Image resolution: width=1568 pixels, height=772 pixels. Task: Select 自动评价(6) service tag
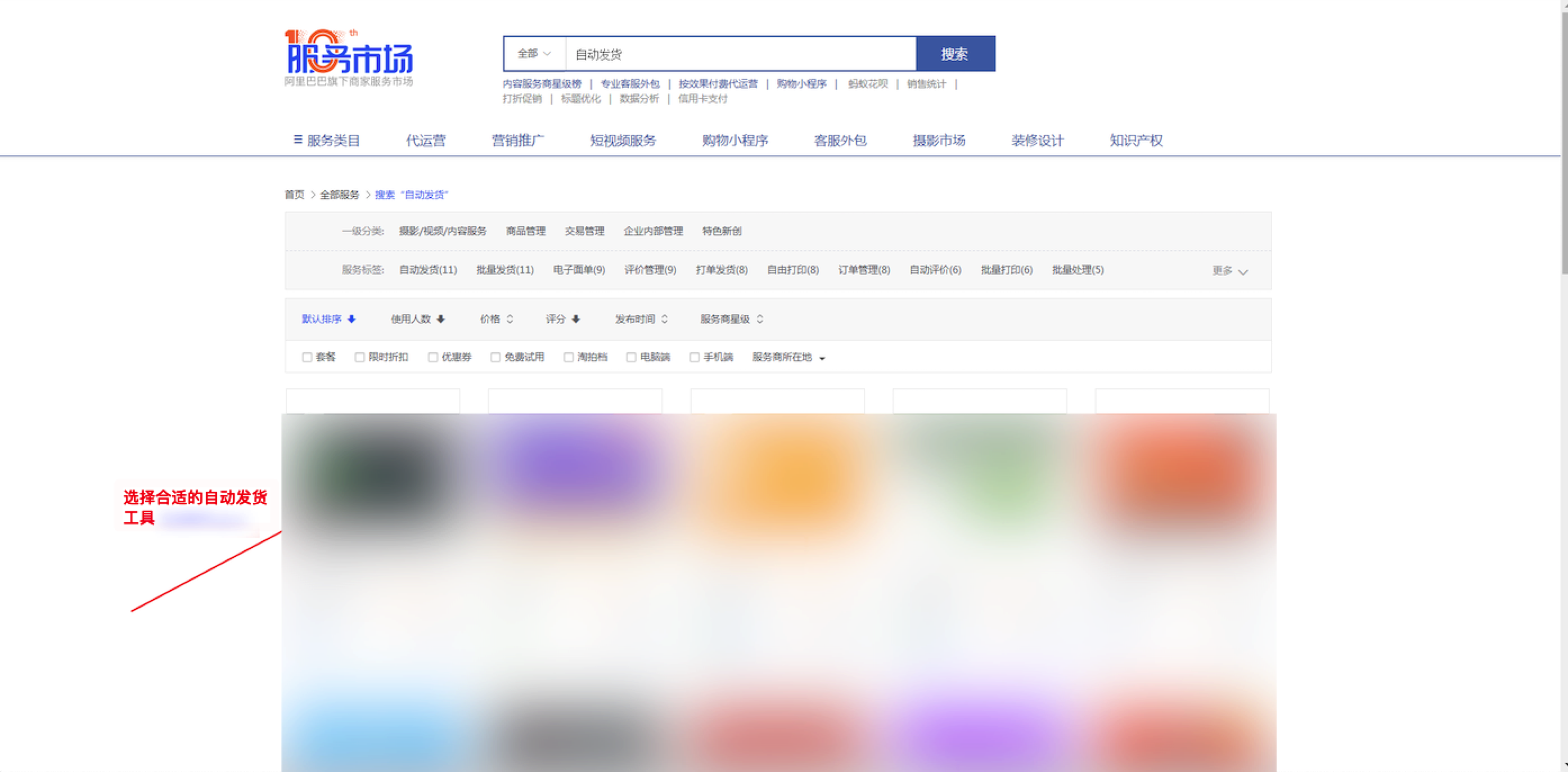pyautogui.click(x=935, y=270)
